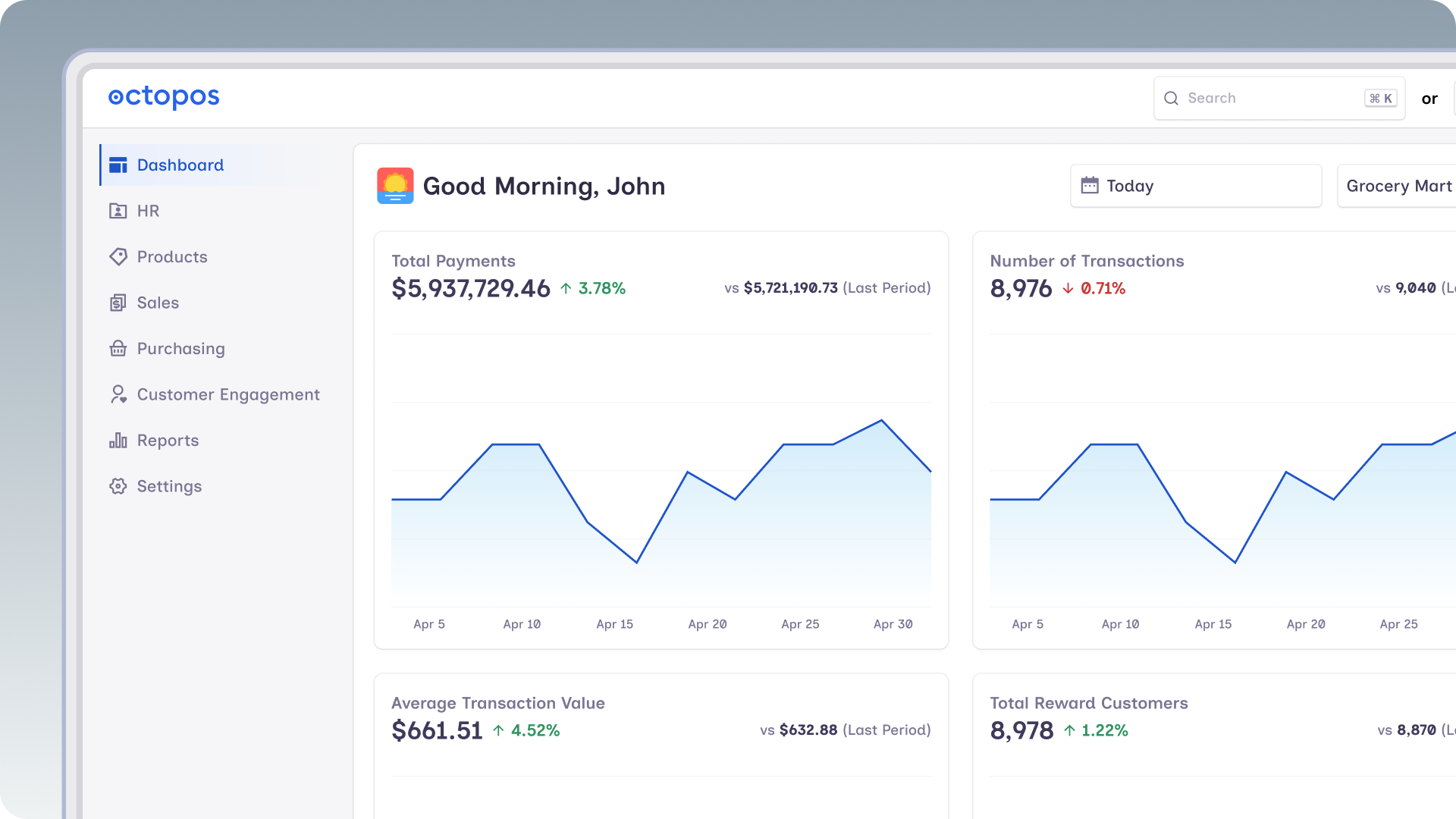Click the 'or' text beside Search

click(1429, 99)
